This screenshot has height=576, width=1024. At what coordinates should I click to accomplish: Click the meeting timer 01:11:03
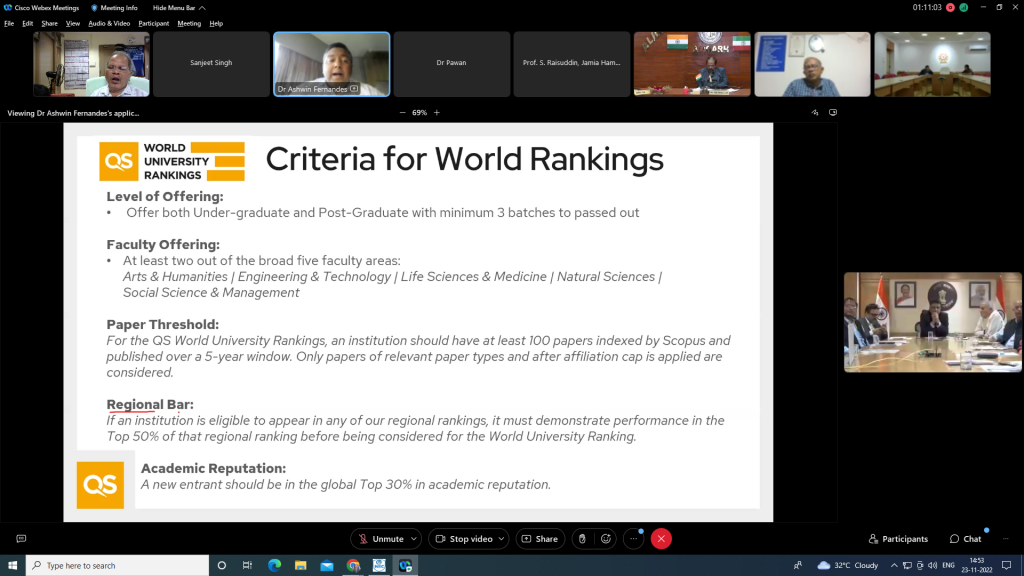click(927, 8)
